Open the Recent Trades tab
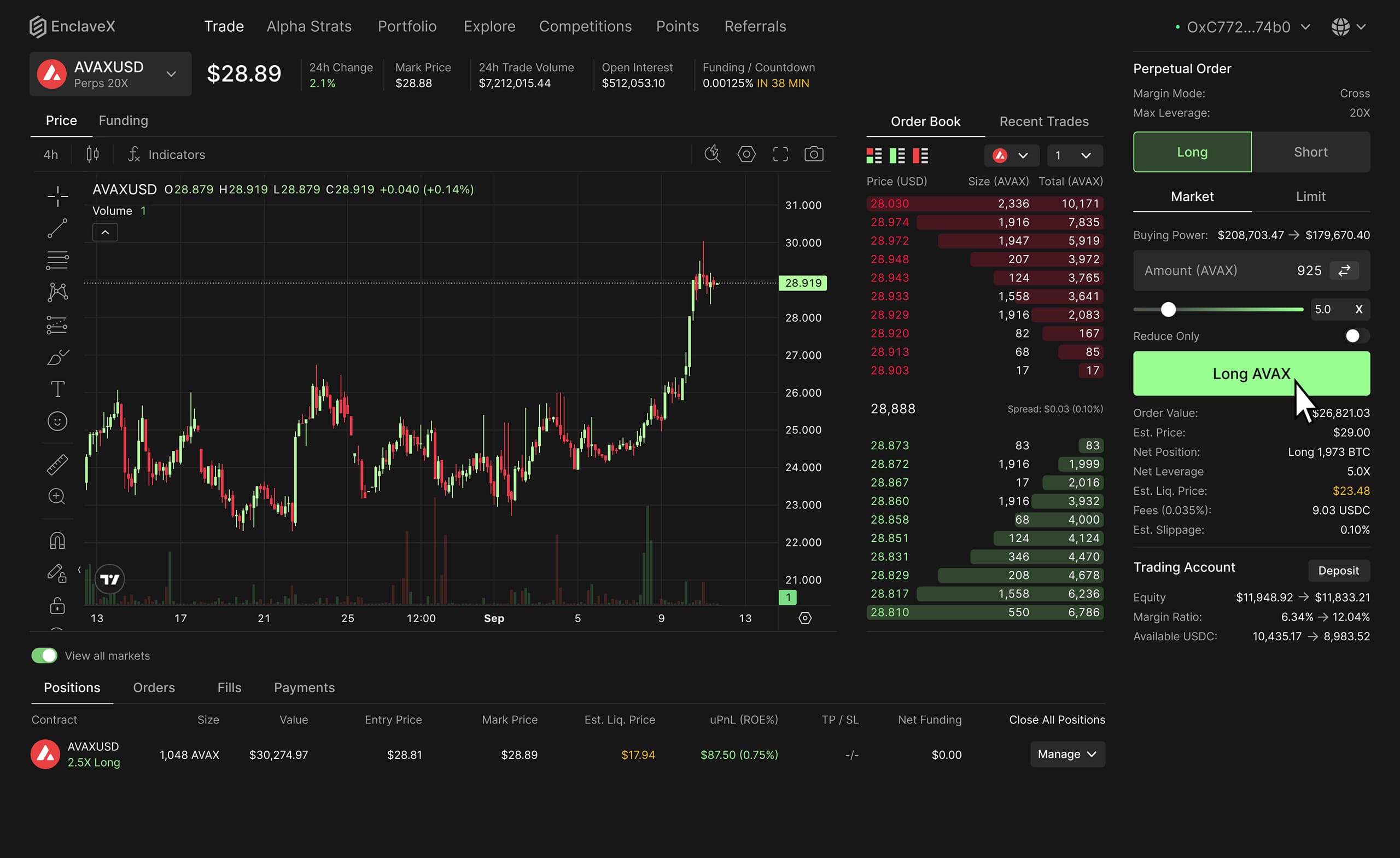This screenshot has height=858, width=1400. click(x=1045, y=121)
